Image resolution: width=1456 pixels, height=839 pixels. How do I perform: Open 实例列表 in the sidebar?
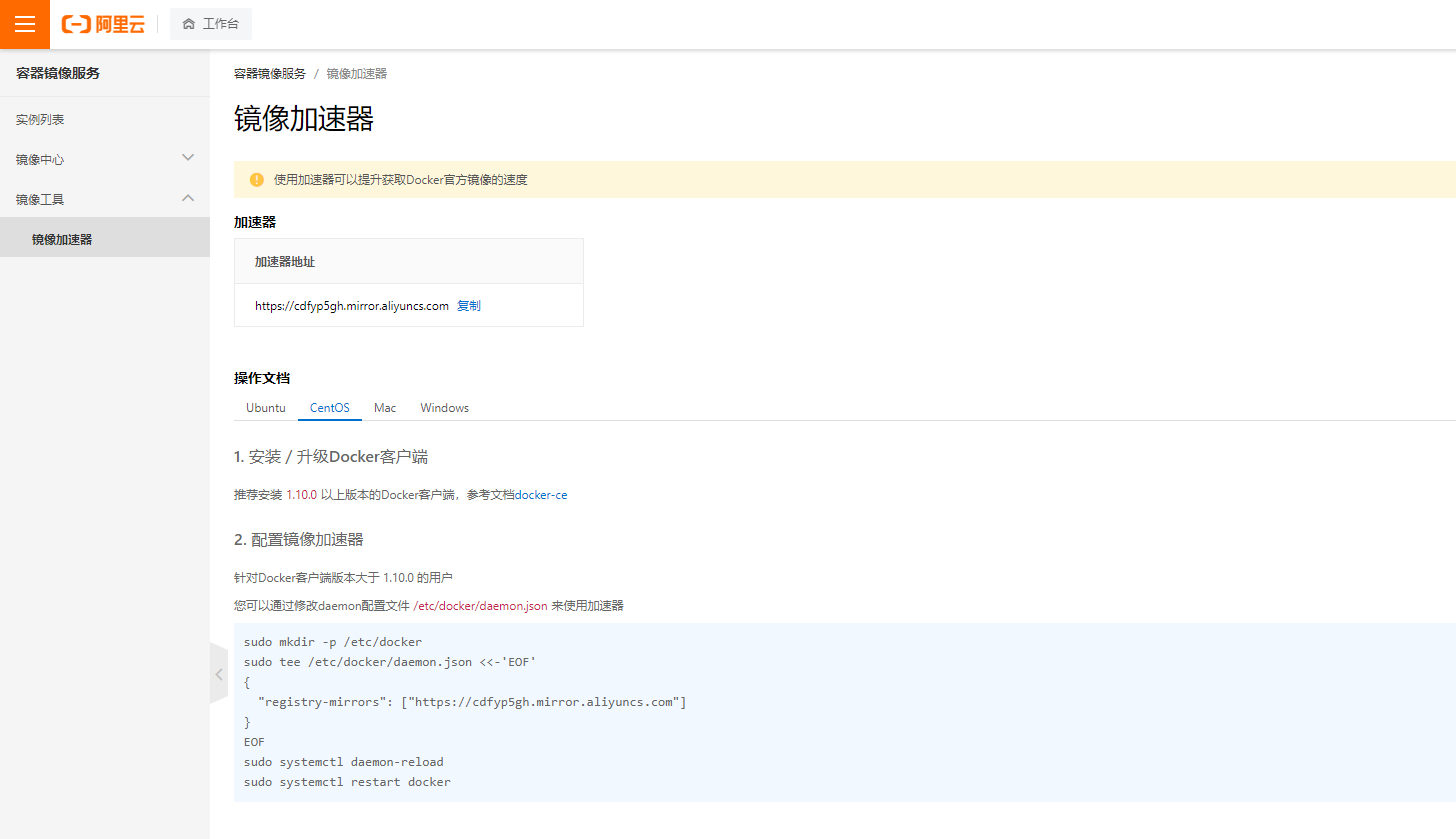tap(40, 120)
